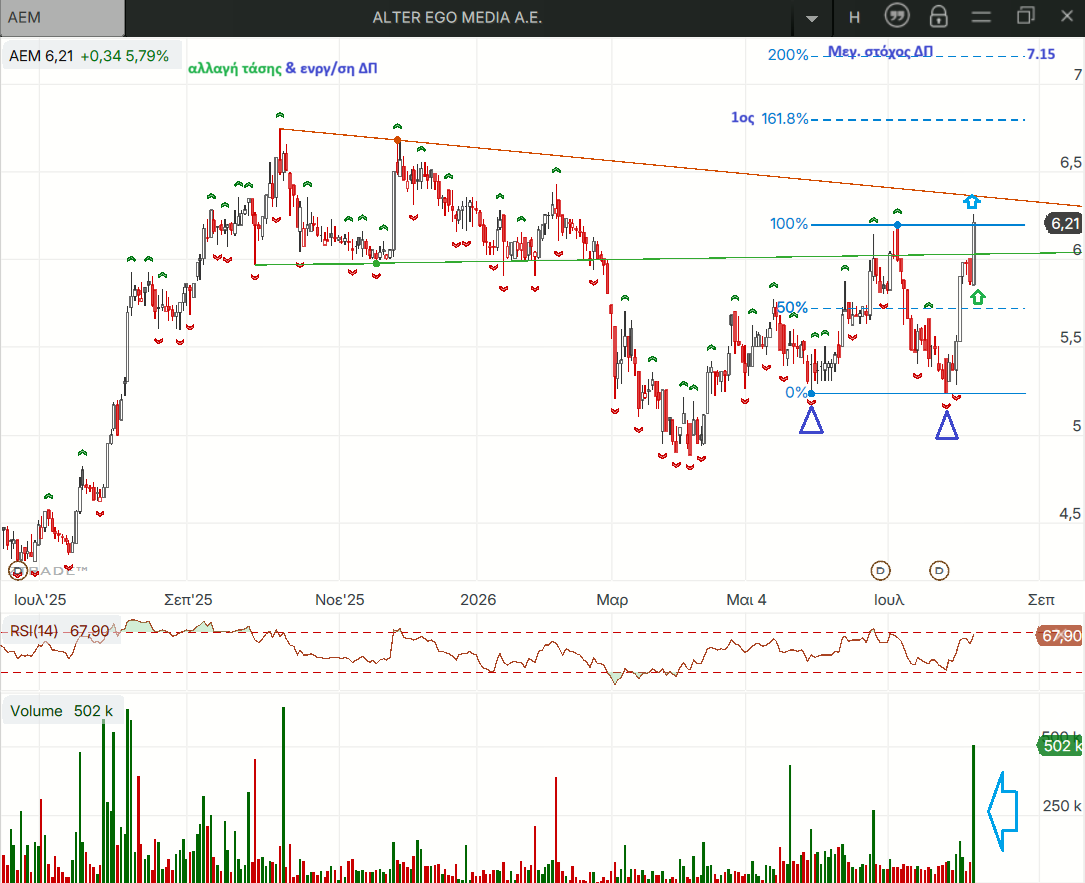This screenshot has height=883, width=1085.
Task: Click the 67,90 RSI value tag
Action: tap(1060, 635)
